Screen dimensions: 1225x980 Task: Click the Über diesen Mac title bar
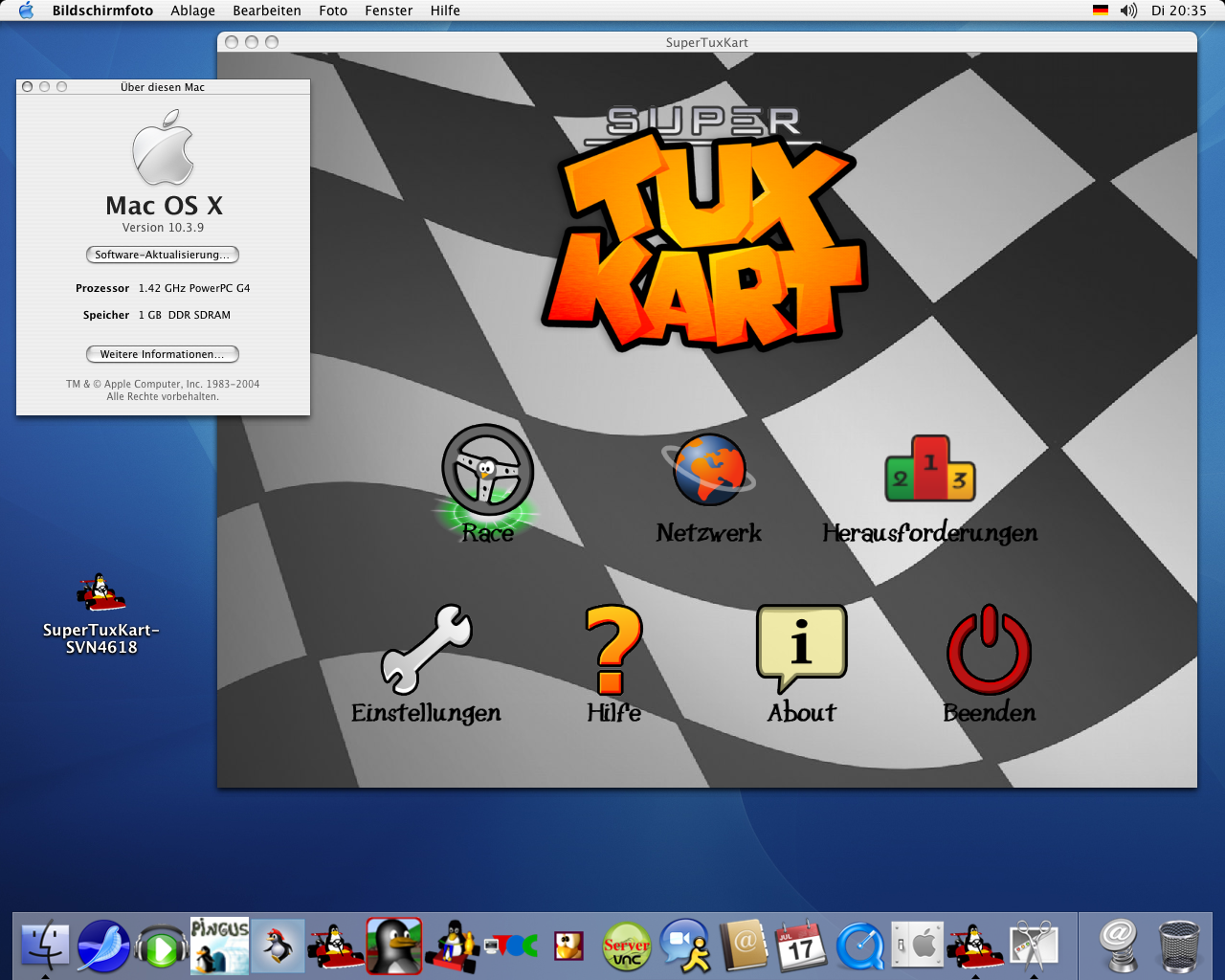(163, 87)
